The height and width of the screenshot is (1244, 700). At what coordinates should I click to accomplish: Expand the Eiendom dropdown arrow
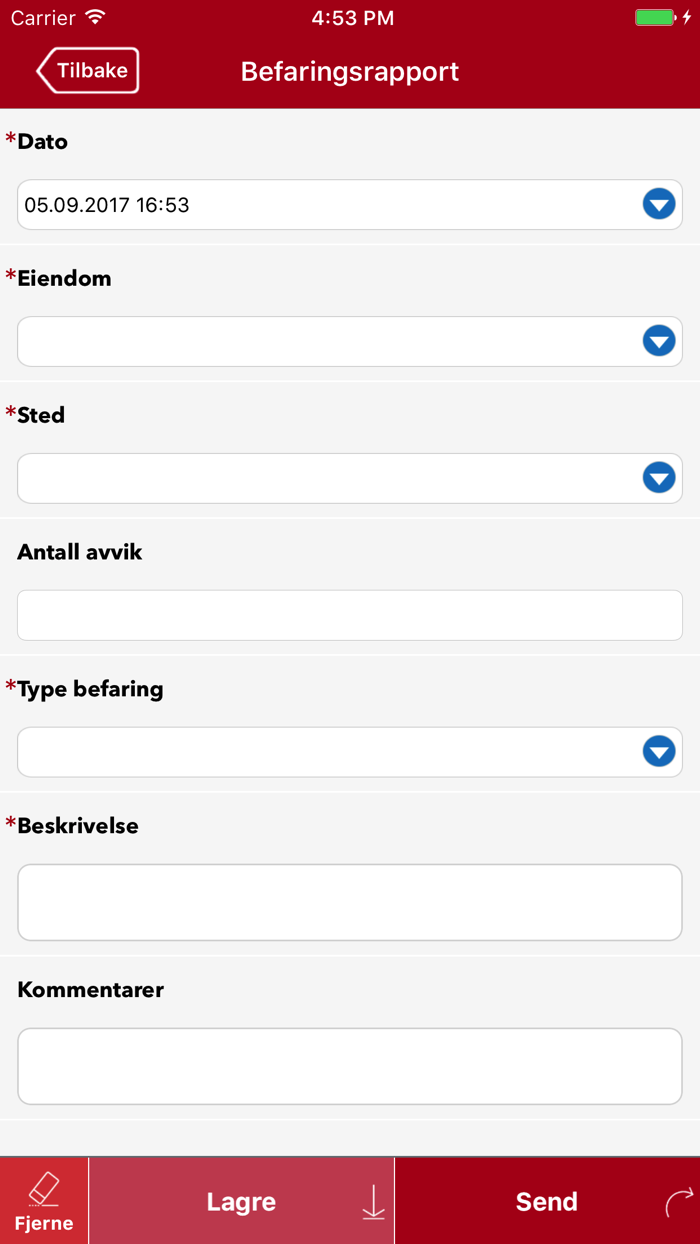pyautogui.click(x=659, y=342)
